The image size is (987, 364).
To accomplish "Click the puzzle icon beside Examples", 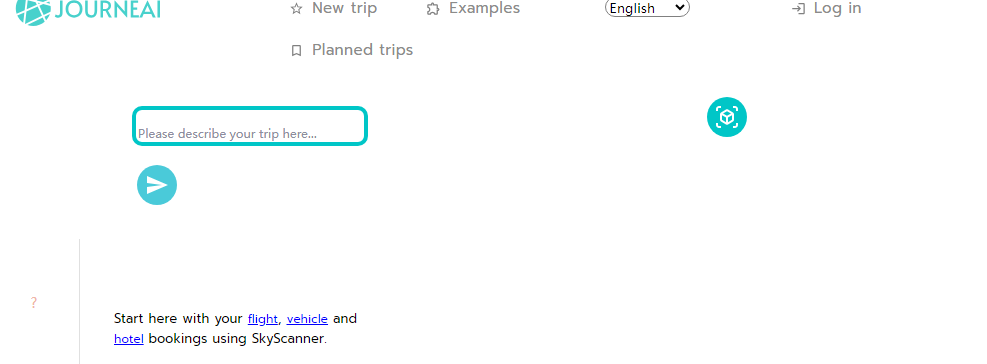I will click(432, 9).
